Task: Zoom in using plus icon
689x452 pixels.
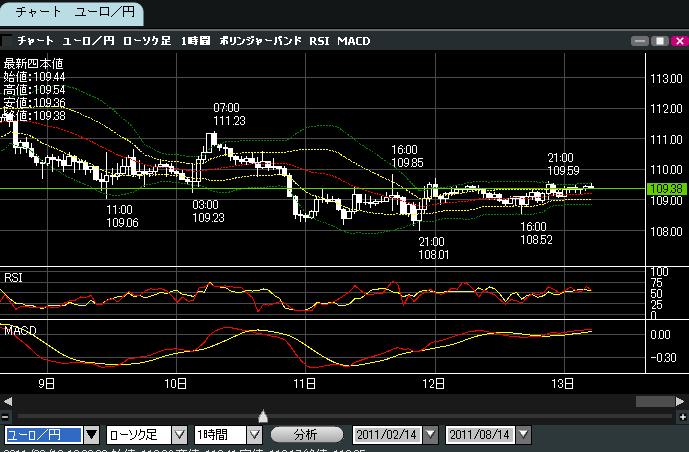Action: pos(682,416)
